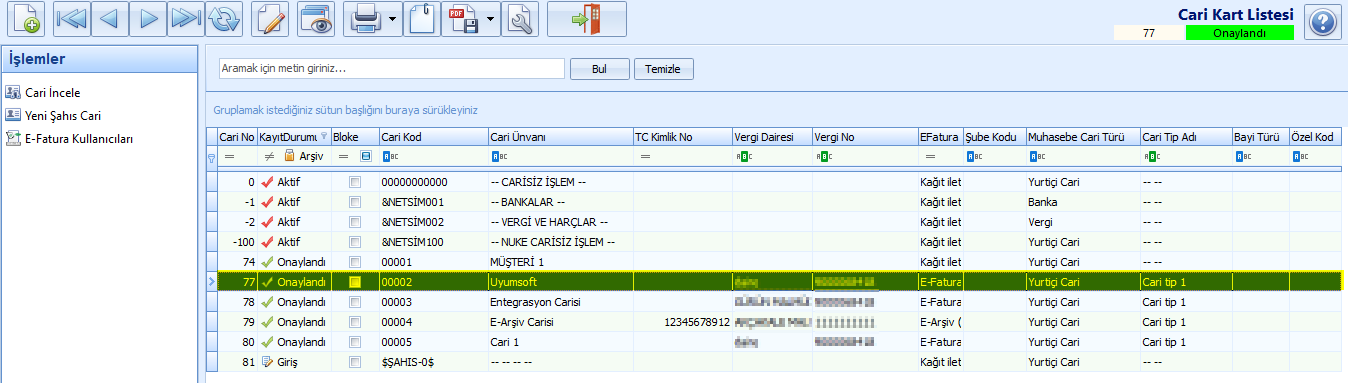The width and height of the screenshot is (1348, 383).
Task: Click the Temizle clear button
Action: [663, 69]
